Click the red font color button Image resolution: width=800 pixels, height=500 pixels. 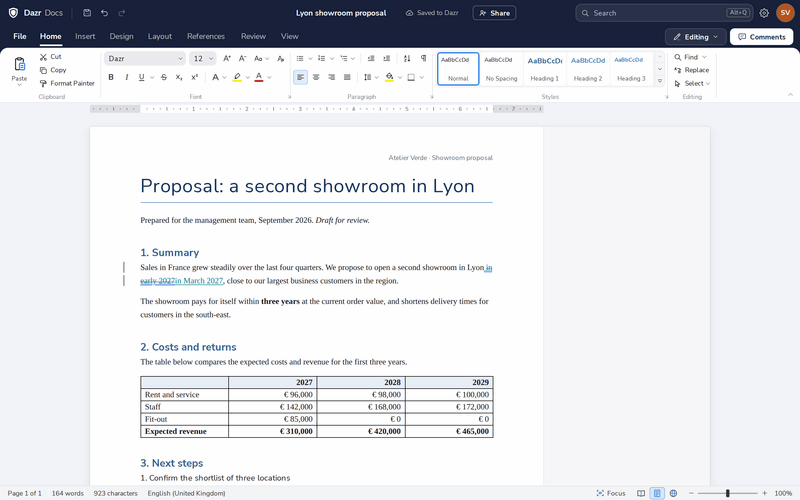(x=259, y=77)
